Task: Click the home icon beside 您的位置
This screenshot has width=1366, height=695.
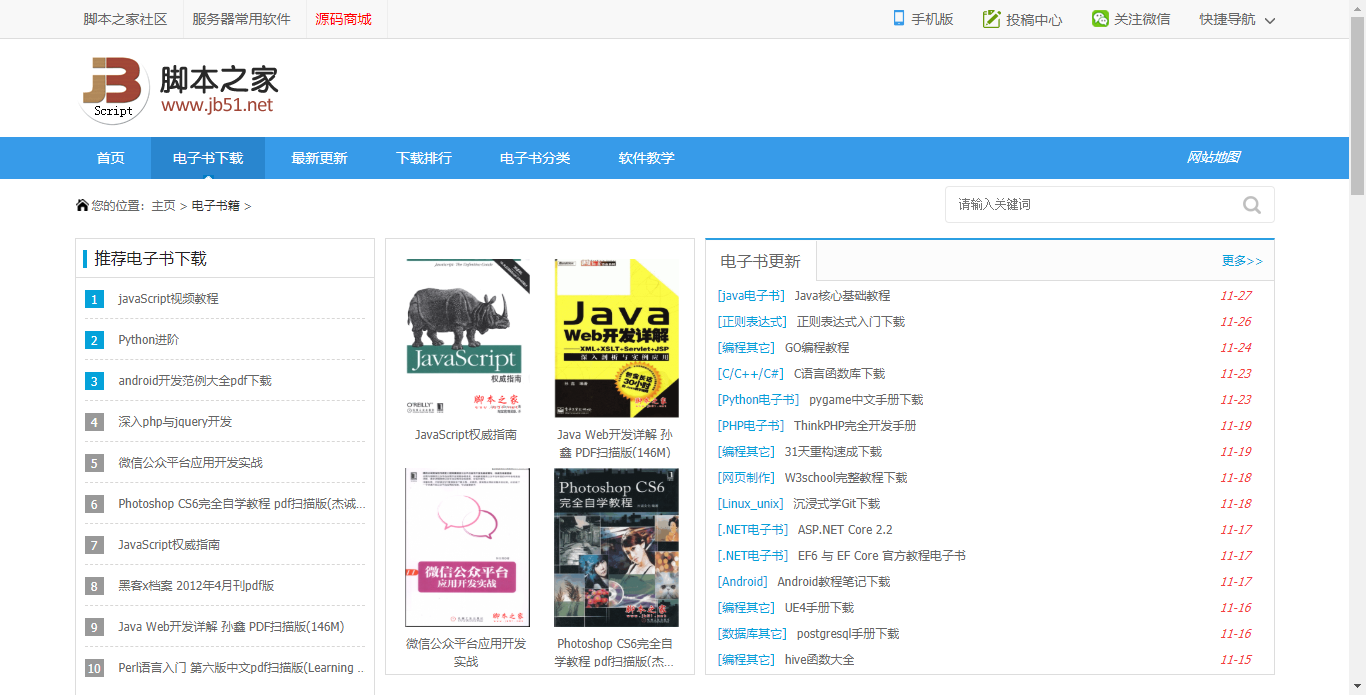Action: (82, 205)
